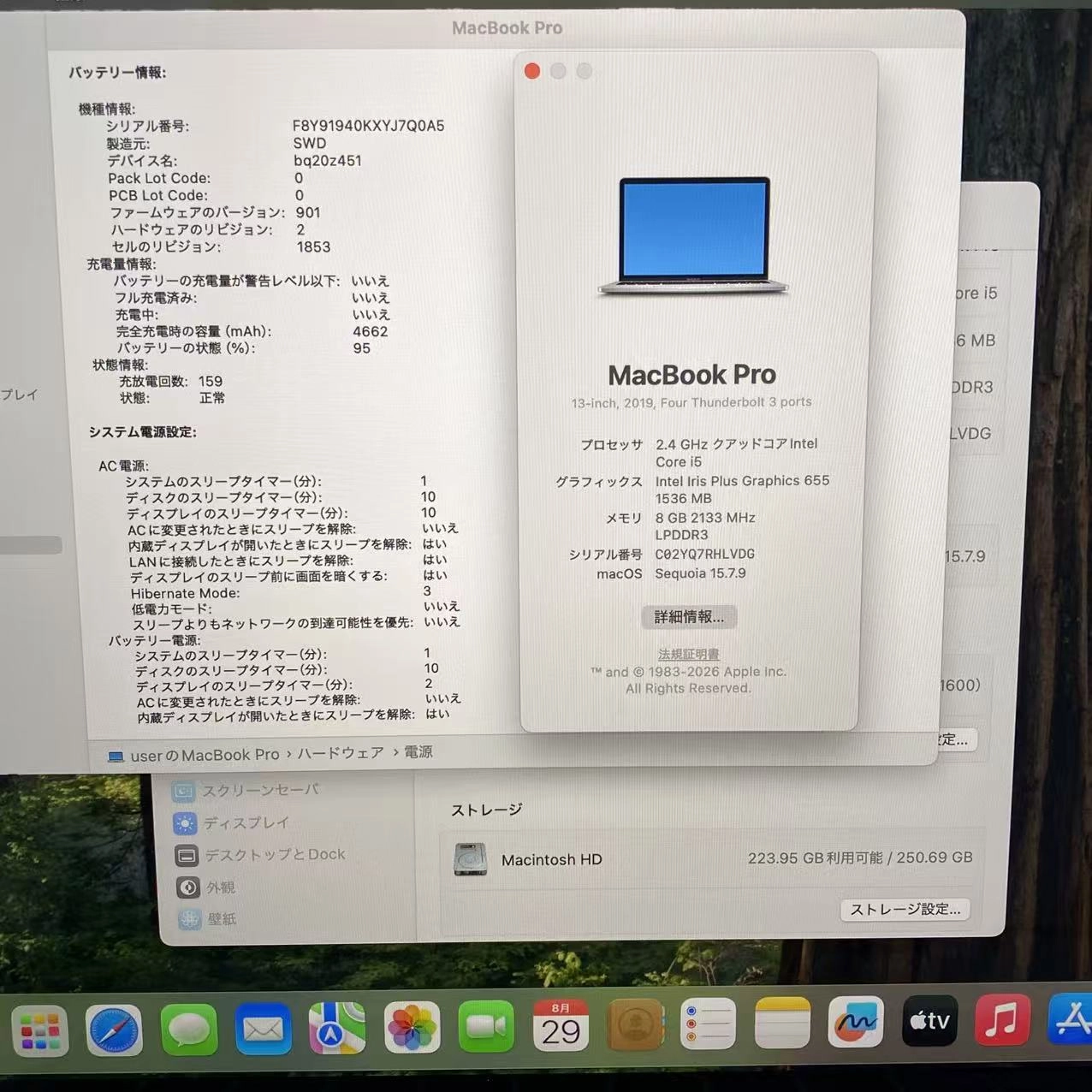Click the セルのリビジョン value 1853
The image size is (1092, 1092).
coord(314,246)
